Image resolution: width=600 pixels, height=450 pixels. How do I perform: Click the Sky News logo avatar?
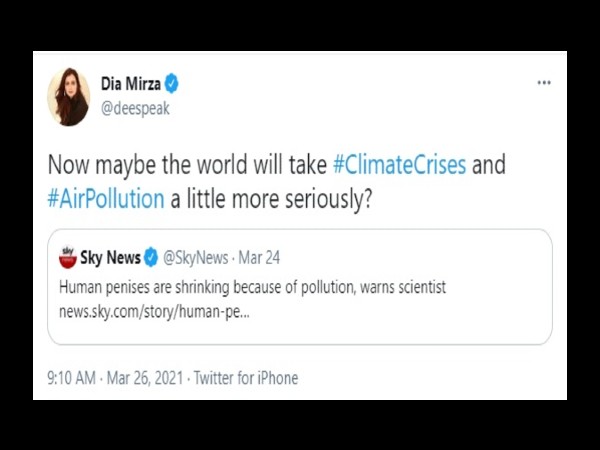click(69, 258)
